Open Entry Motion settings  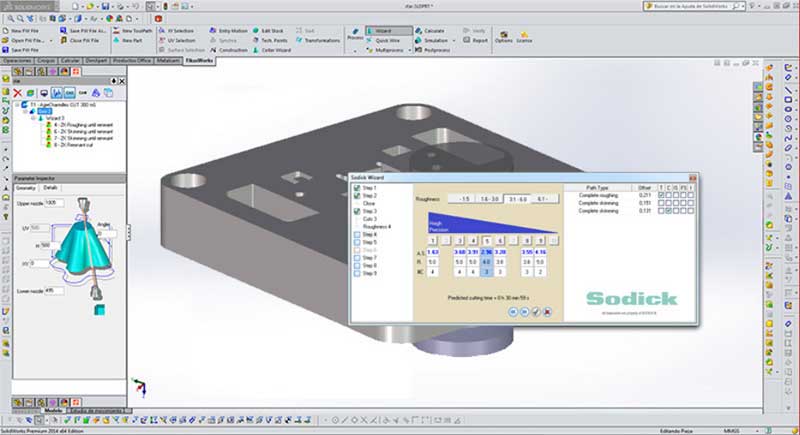pos(229,31)
